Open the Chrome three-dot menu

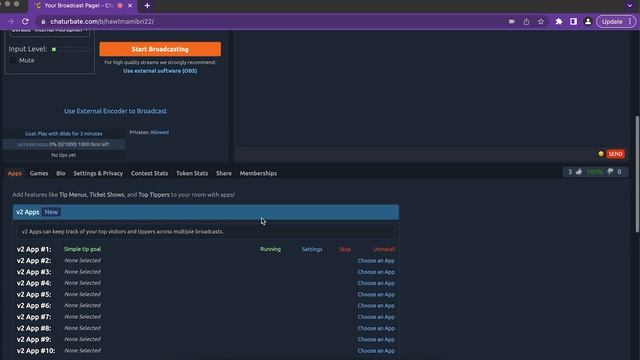pos(630,22)
